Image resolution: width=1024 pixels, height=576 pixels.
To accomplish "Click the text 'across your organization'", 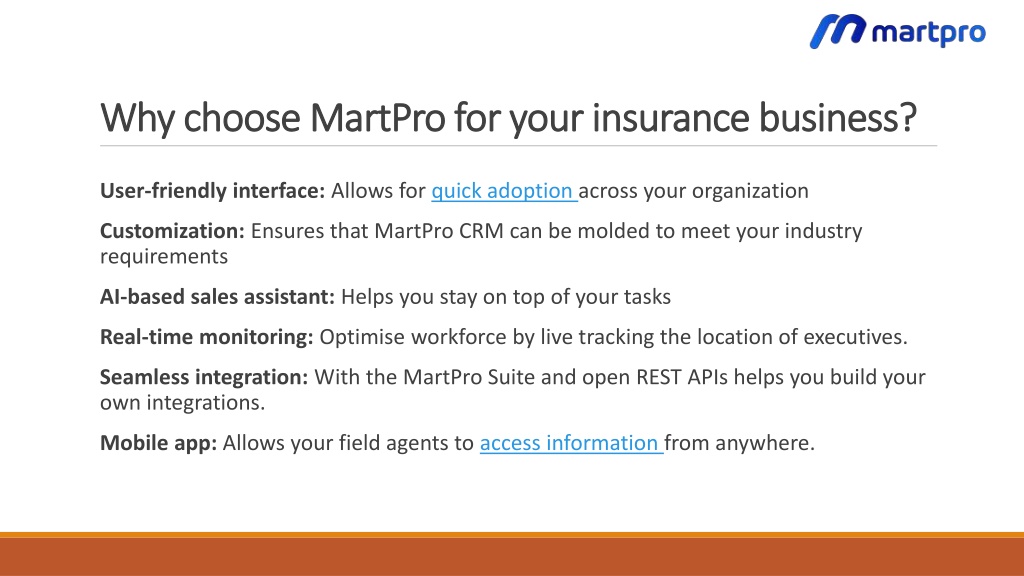I will tap(694, 191).
